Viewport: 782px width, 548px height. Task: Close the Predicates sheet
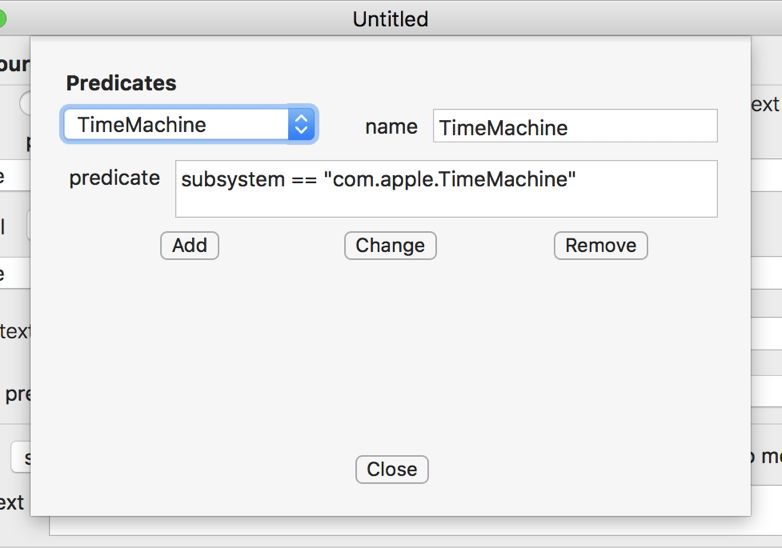(x=392, y=470)
